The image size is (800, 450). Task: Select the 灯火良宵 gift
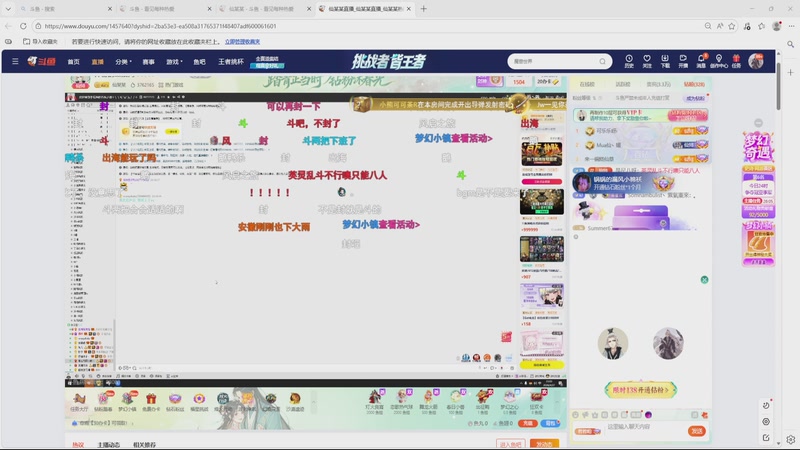pyautogui.click(x=374, y=402)
